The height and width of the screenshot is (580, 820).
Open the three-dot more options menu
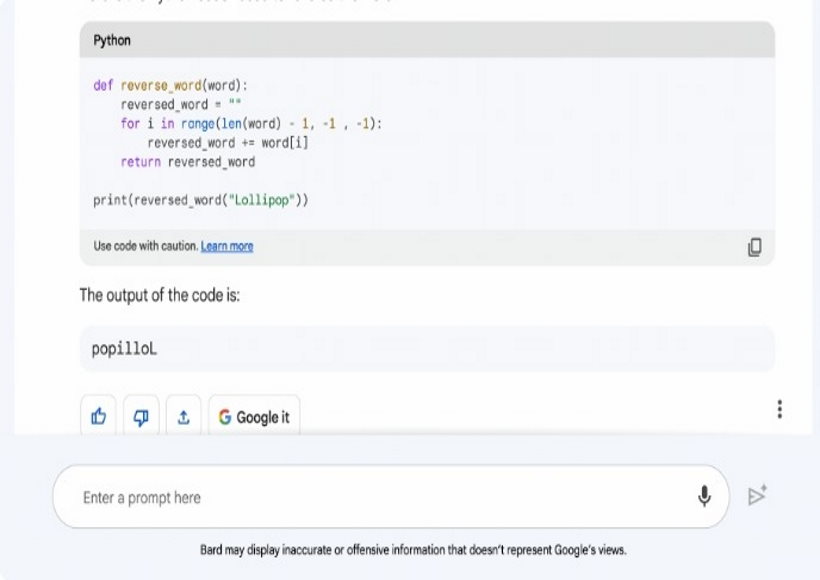(x=779, y=410)
